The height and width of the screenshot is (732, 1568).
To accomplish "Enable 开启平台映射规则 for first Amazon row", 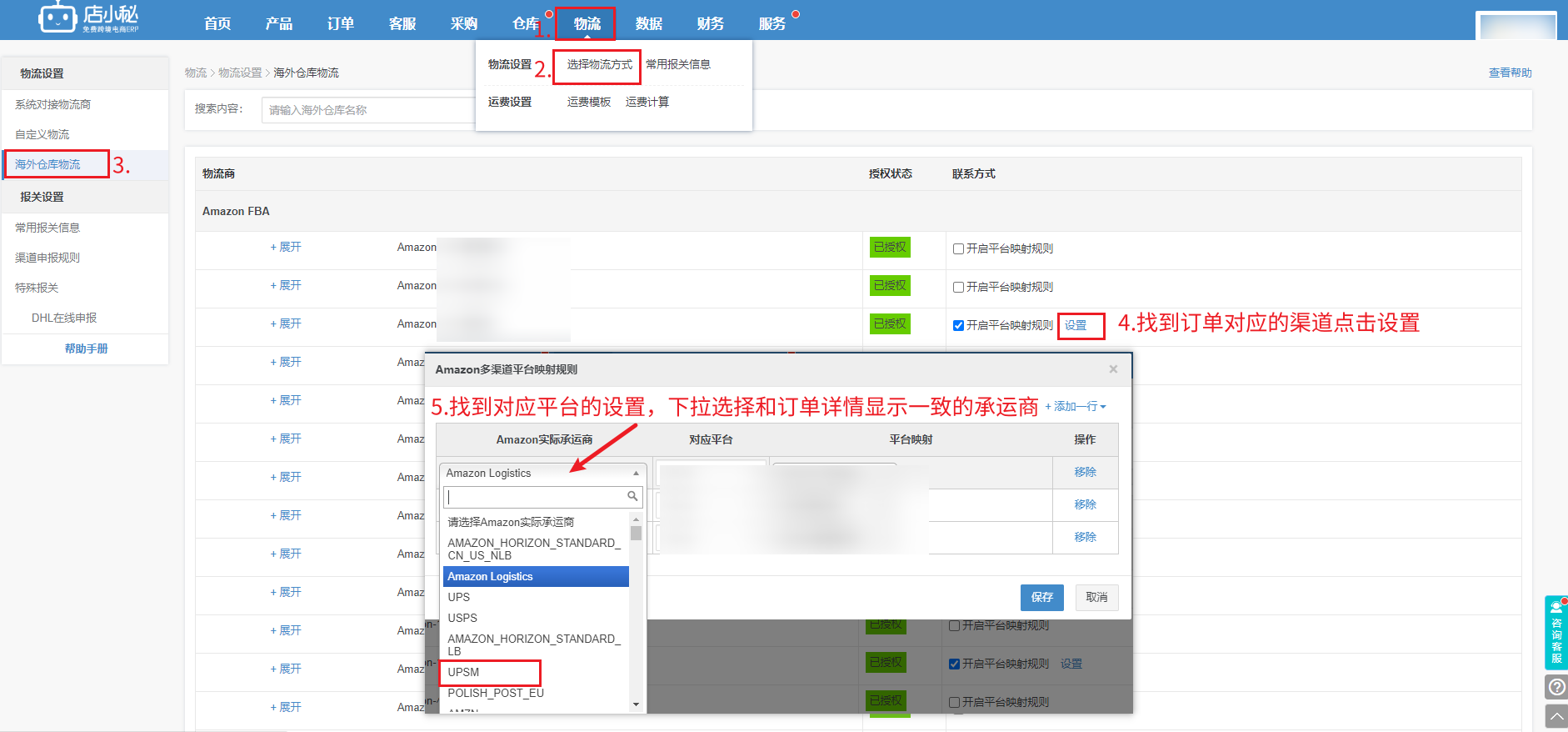I will [x=958, y=248].
